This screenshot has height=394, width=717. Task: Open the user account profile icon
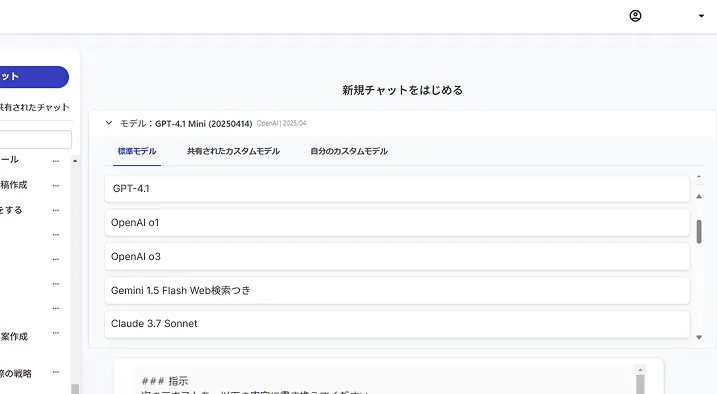click(x=635, y=16)
